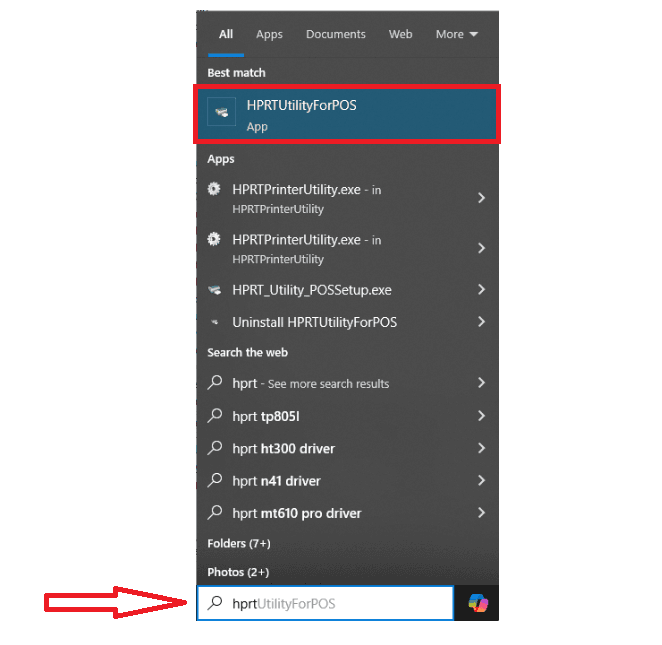Click the gear icon of first HPRTPrinterUtility.exe result

point(214,189)
